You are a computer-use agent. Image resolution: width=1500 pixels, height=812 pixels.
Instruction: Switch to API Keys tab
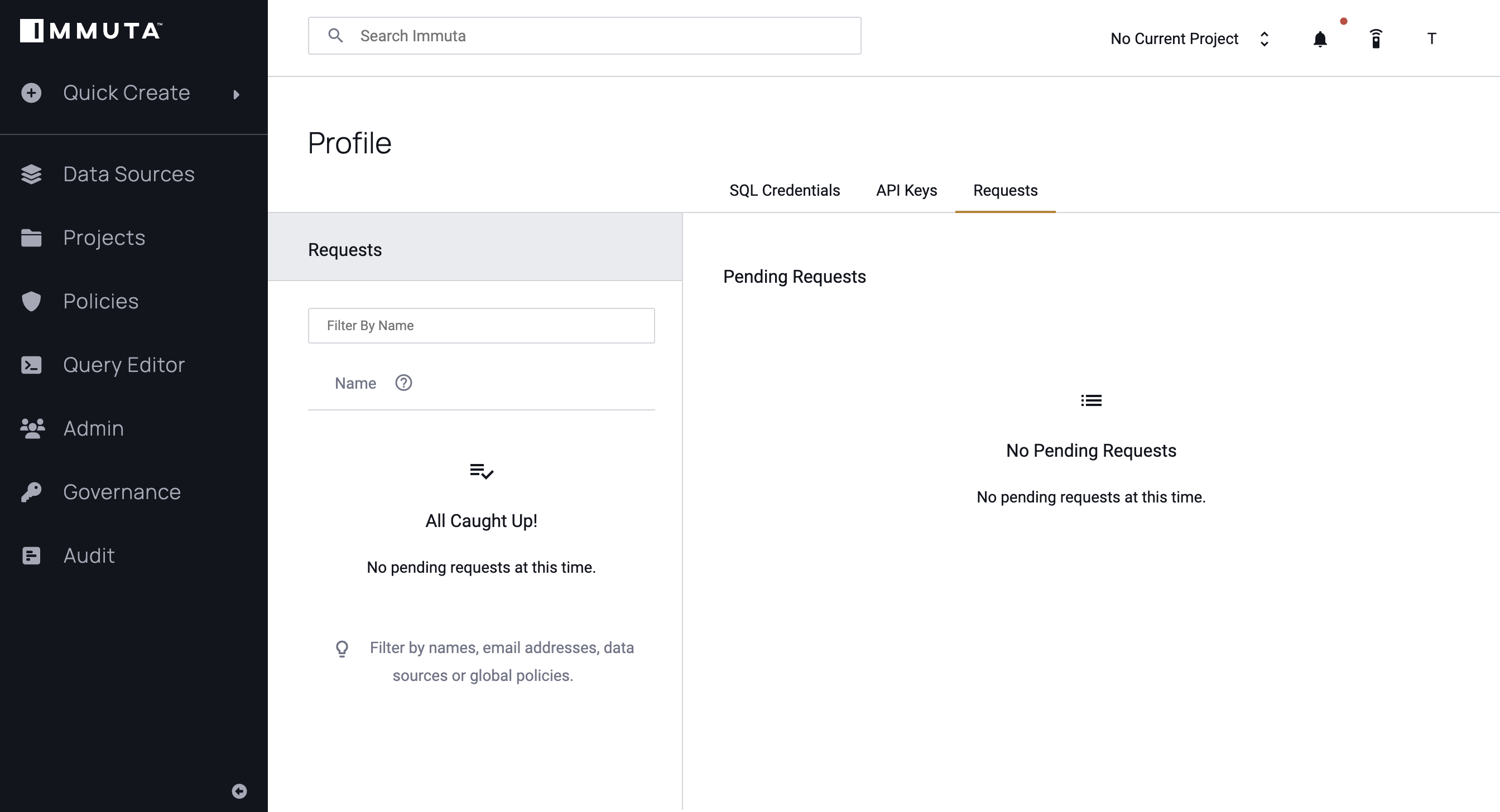coord(907,190)
